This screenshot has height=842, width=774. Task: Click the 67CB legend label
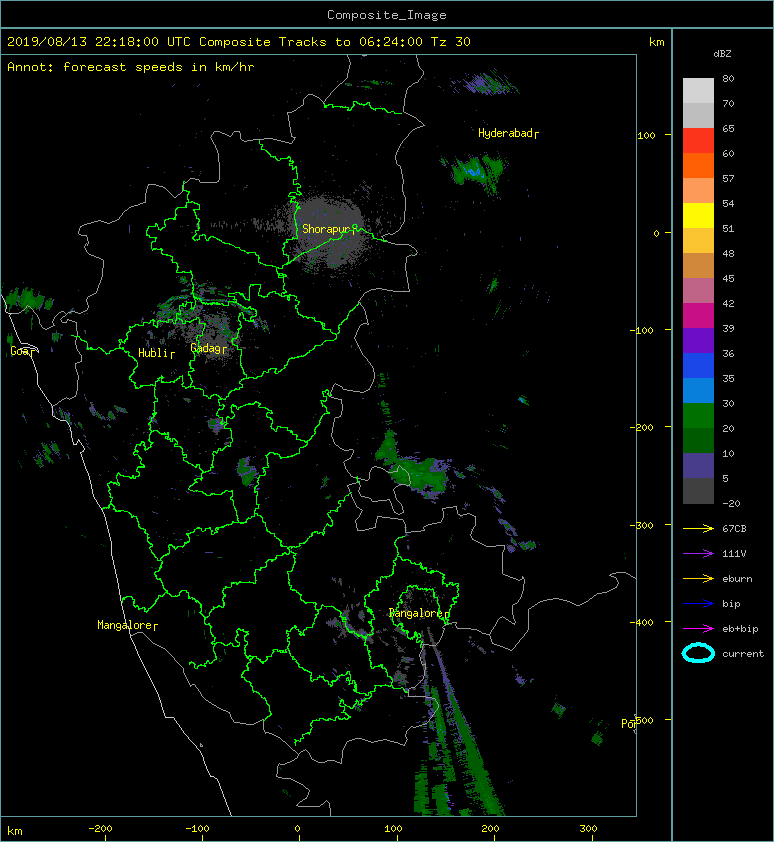click(734, 528)
